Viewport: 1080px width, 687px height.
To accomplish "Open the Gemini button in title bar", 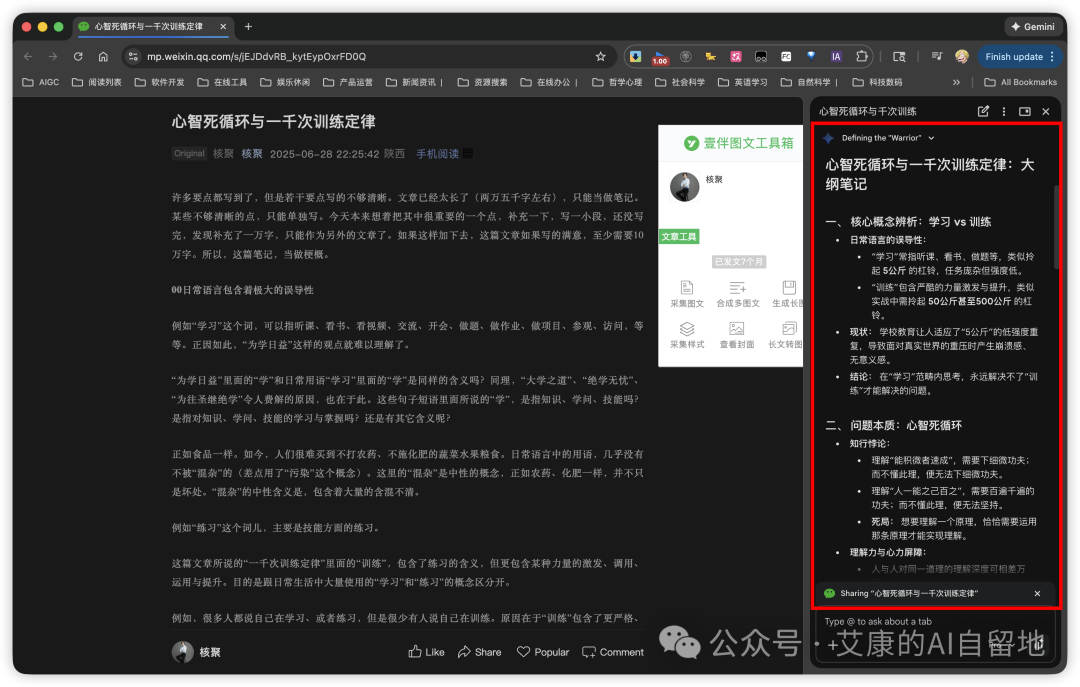I will tap(1032, 27).
